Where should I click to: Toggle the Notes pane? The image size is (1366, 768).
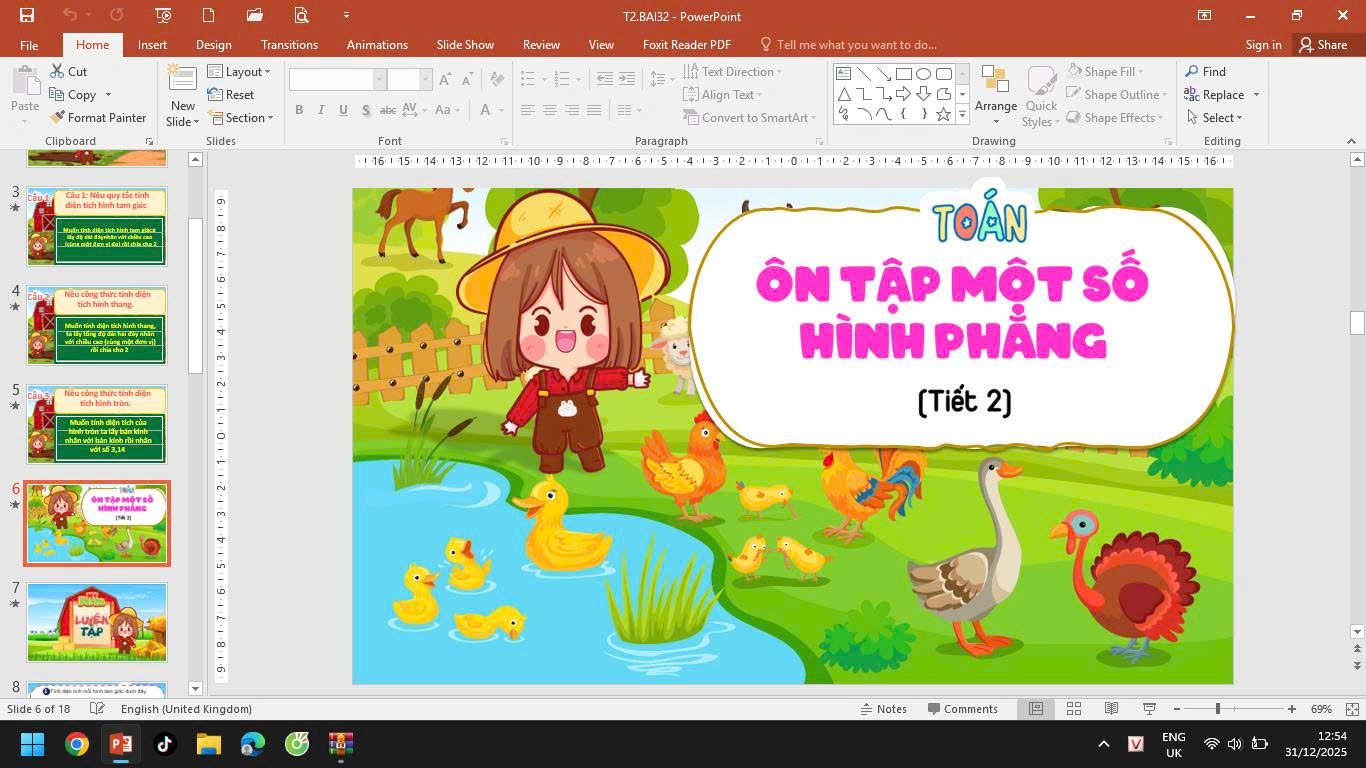(x=883, y=709)
